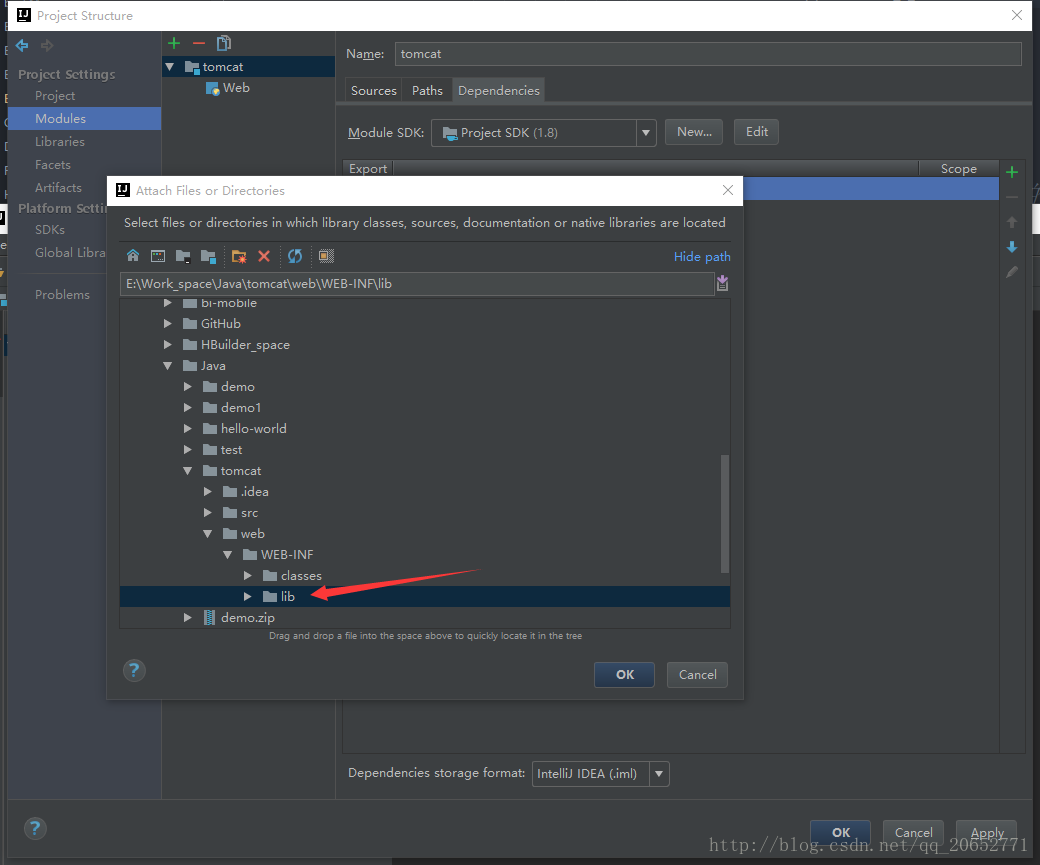Collapse the tomcat folder in file tree

[188, 471]
